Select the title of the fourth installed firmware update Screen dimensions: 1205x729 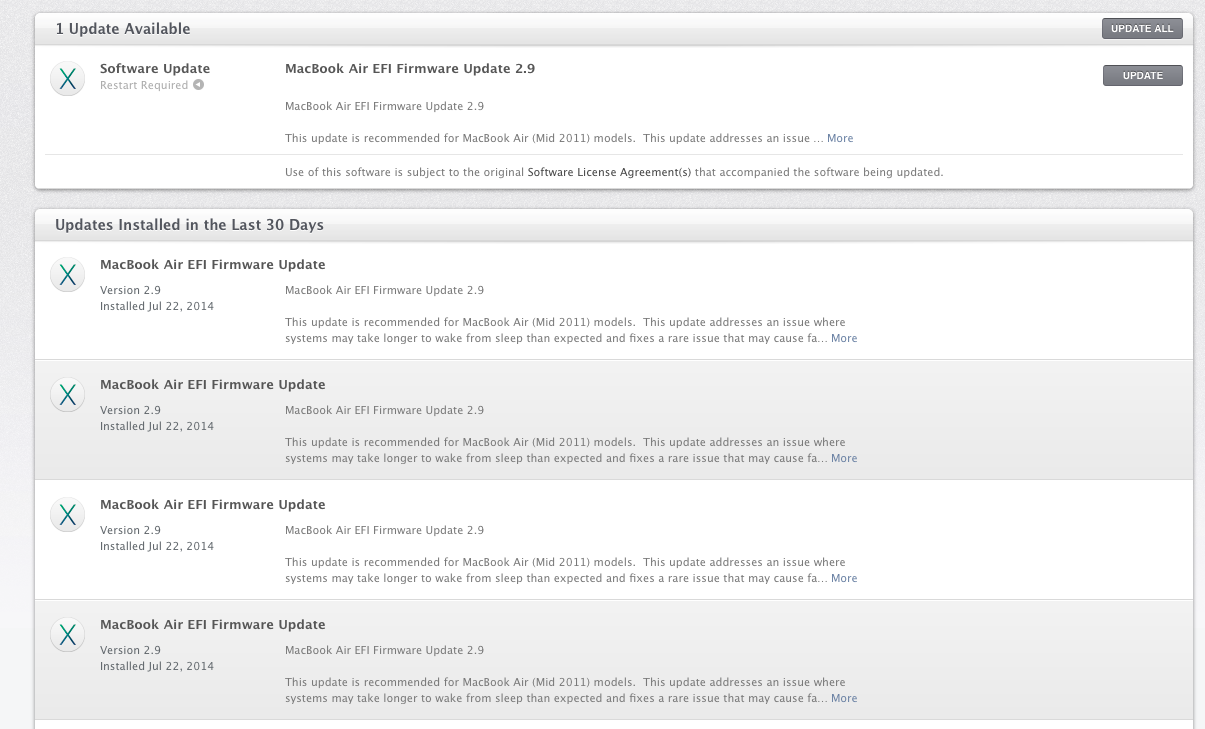(x=213, y=625)
